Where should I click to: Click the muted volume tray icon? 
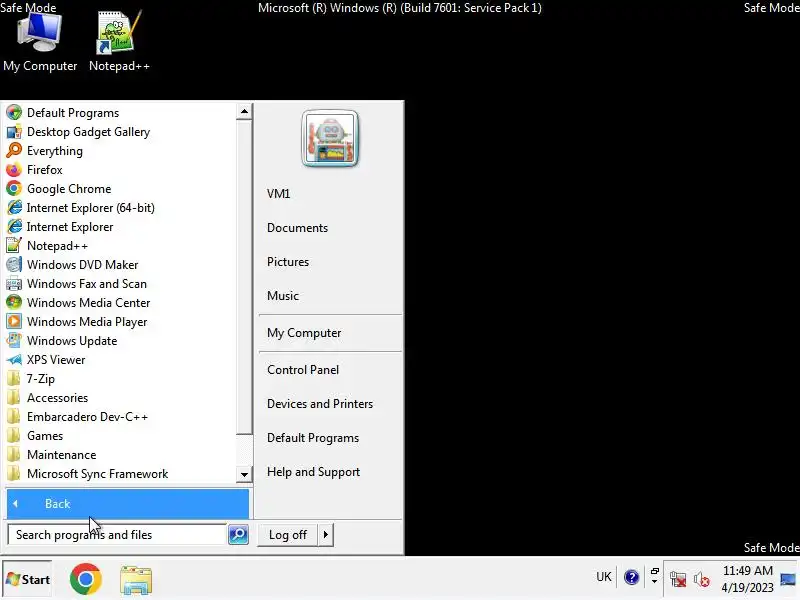(702, 580)
